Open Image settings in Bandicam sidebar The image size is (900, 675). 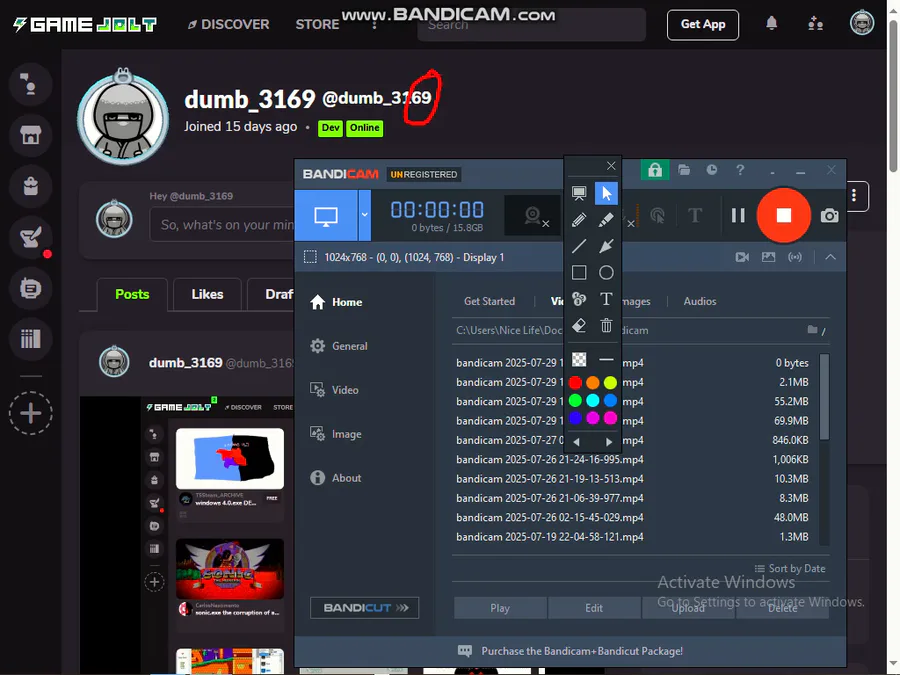point(336,434)
